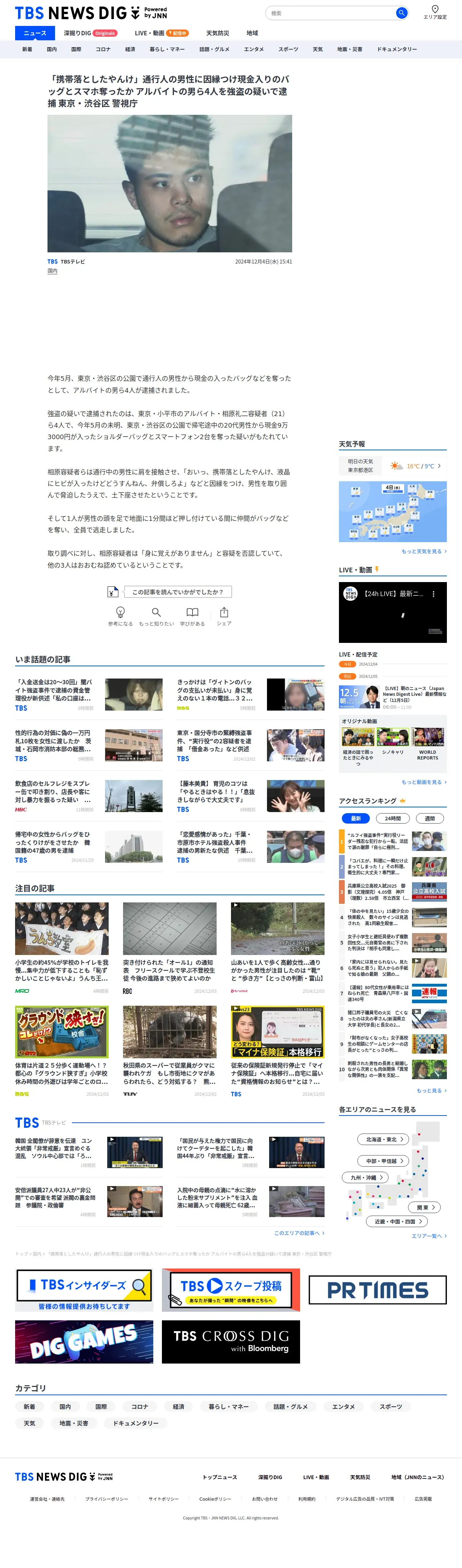Click the PR TIMES banner

coord(377,1290)
